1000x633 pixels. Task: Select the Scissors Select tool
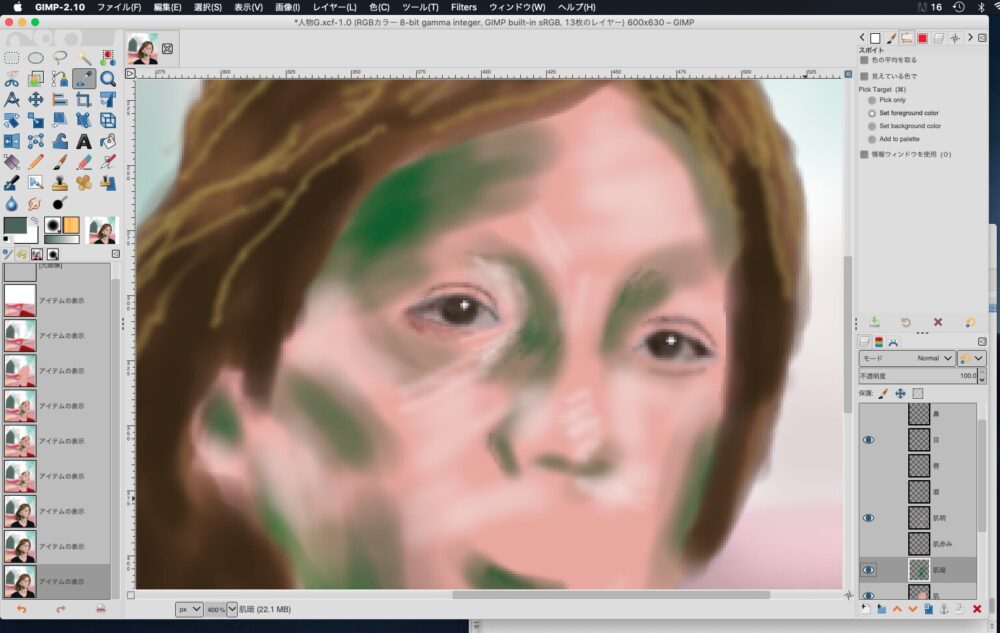(12, 78)
